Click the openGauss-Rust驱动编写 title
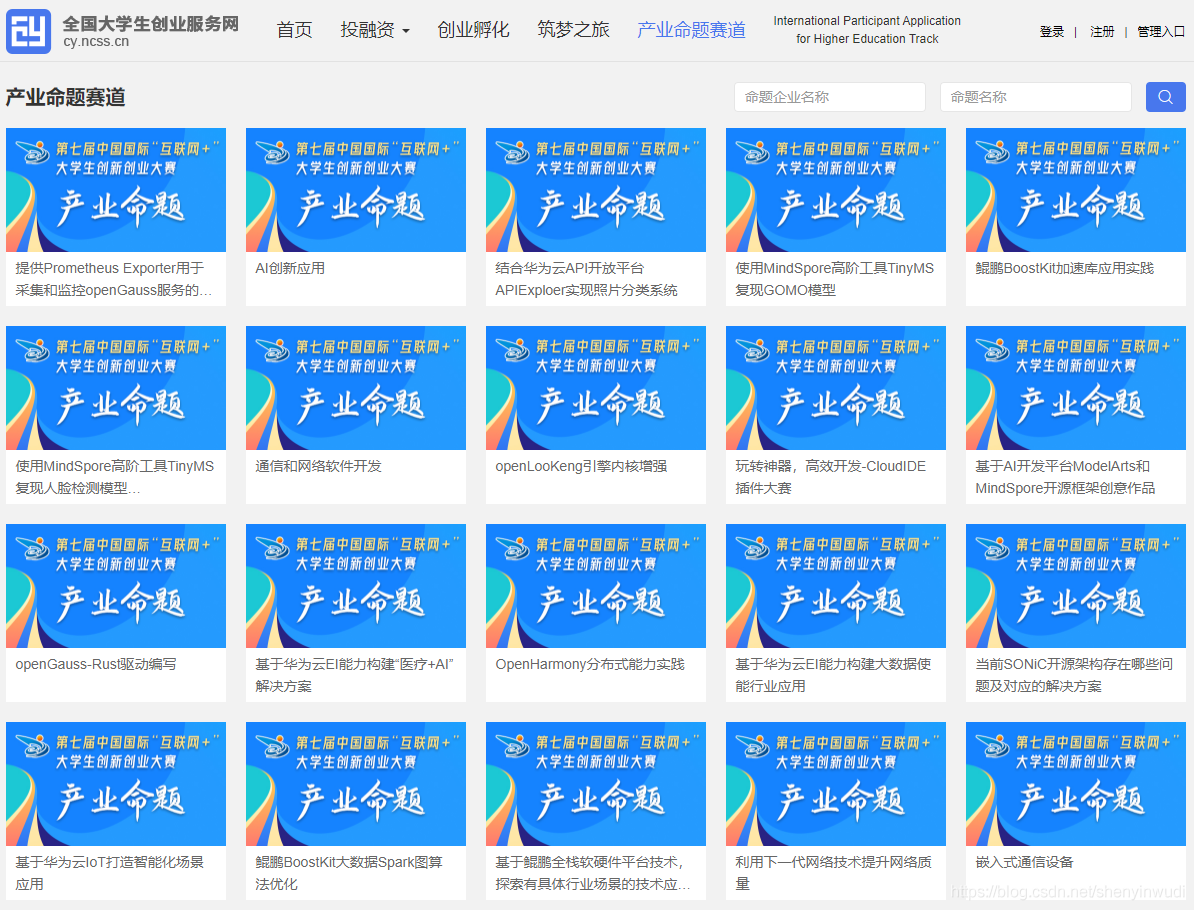The height and width of the screenshot is (910, 1194). [96, 664]
